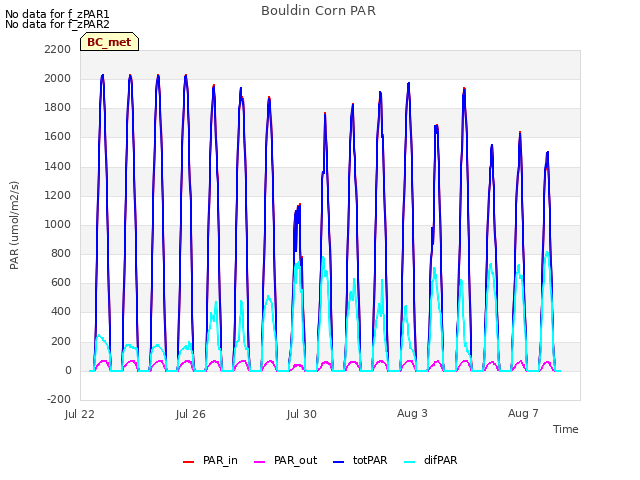Click the 2000 y-axis tick label
The image size is (640, 480).
coord(58,78)
